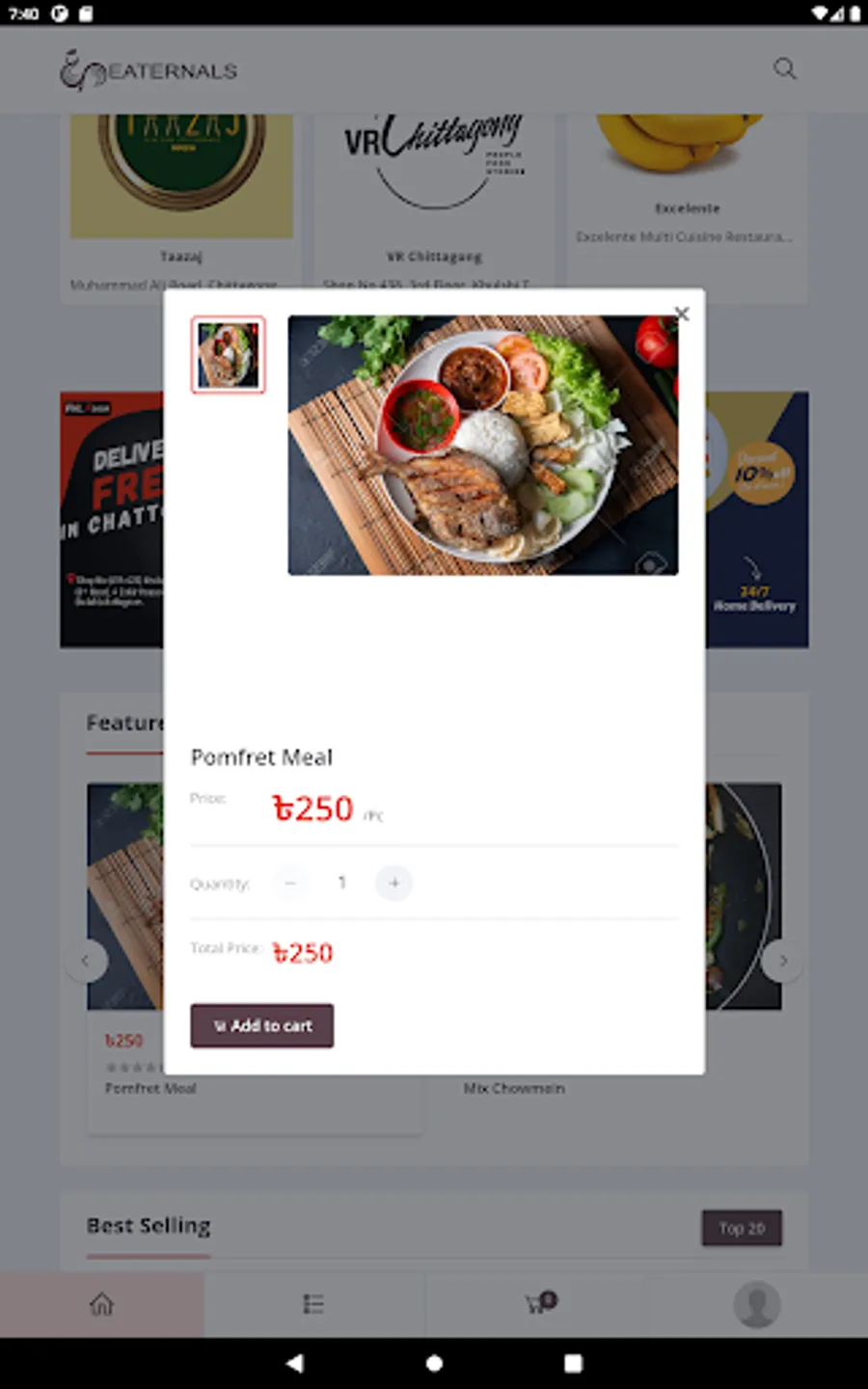Go to Home tab in bottom bar

click(101, 1304)
